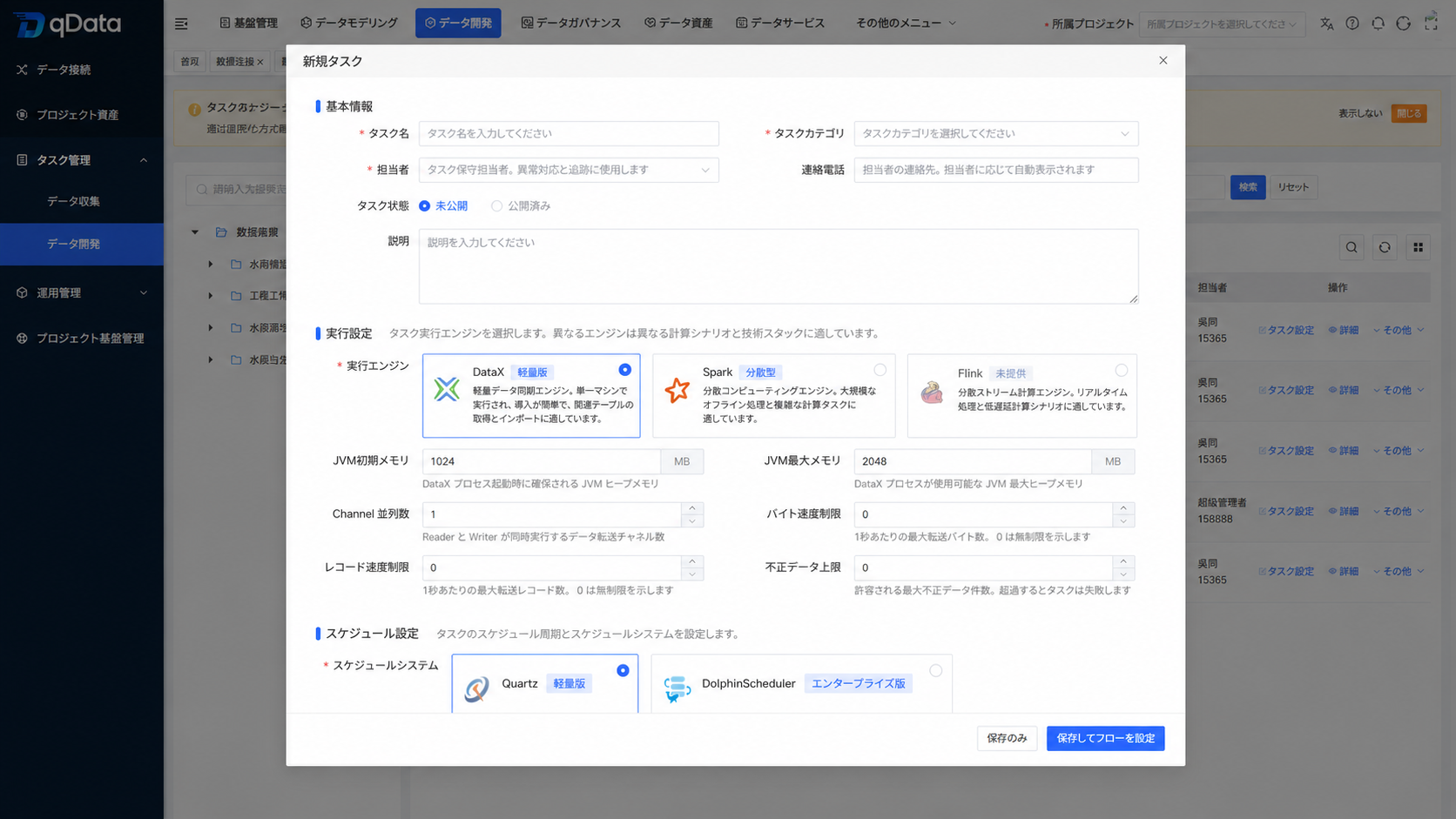The image size is (1456, 819).
Task: Click the orange 閉じる notice button
Action: click(1409, 113)
